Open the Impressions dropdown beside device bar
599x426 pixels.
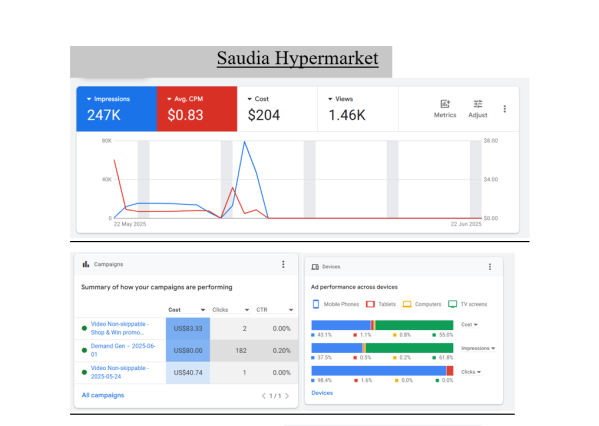click(x=478, y=348)
